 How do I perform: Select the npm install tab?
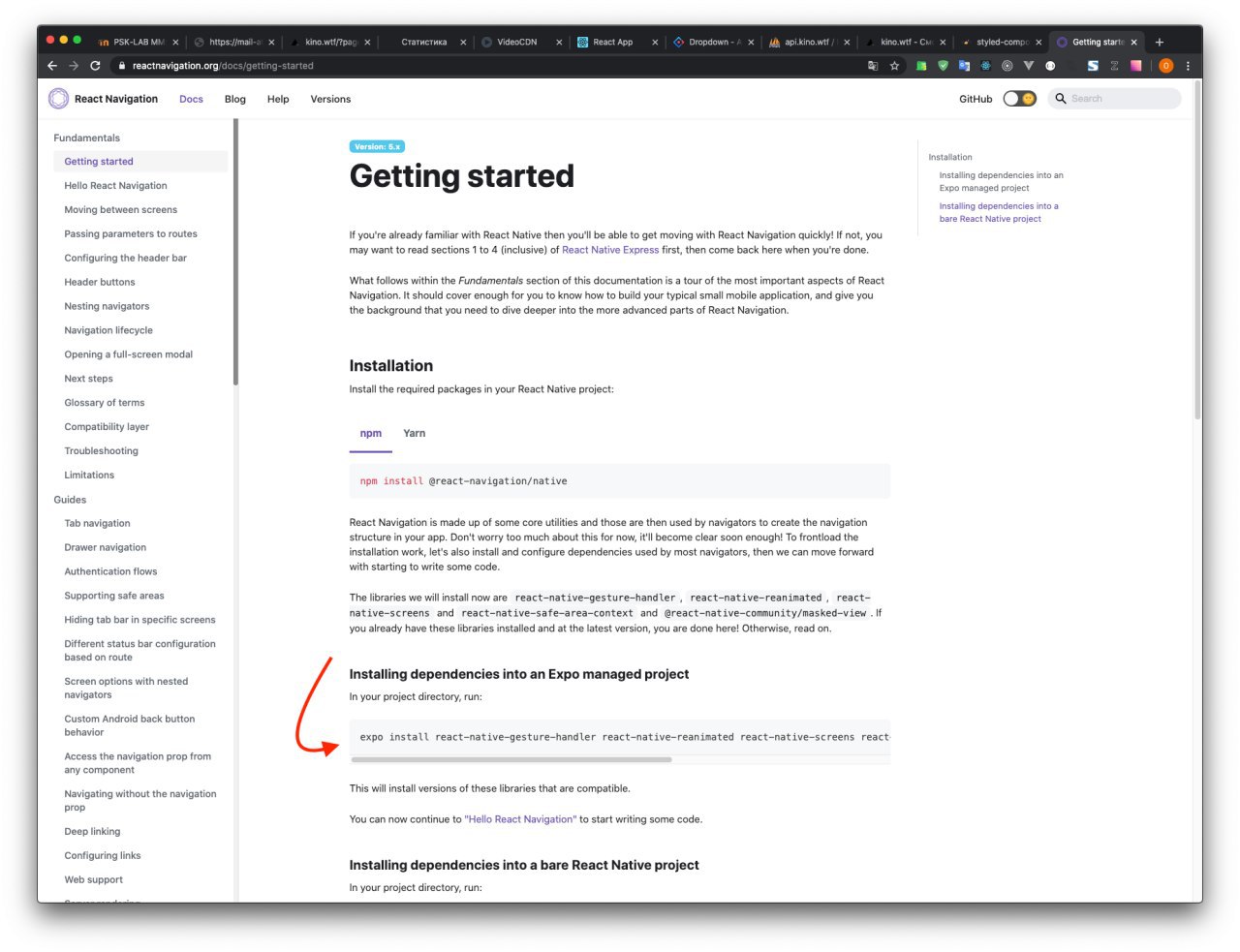(371, 434)
